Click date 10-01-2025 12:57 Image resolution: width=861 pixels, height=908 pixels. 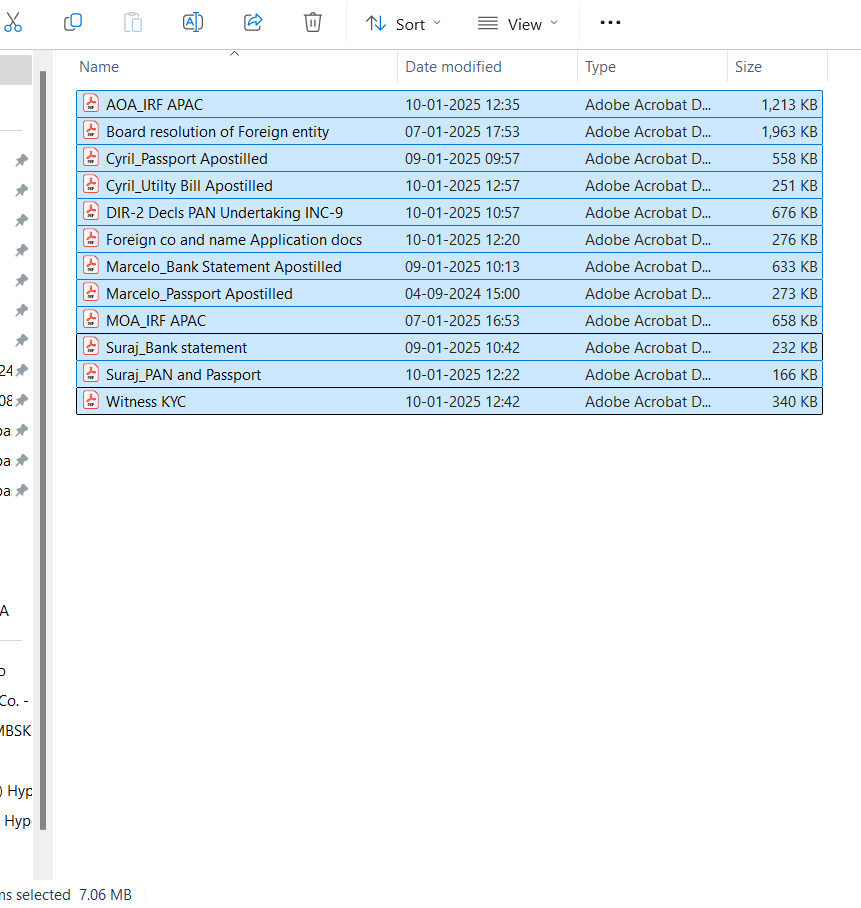[x=462, y=186]
